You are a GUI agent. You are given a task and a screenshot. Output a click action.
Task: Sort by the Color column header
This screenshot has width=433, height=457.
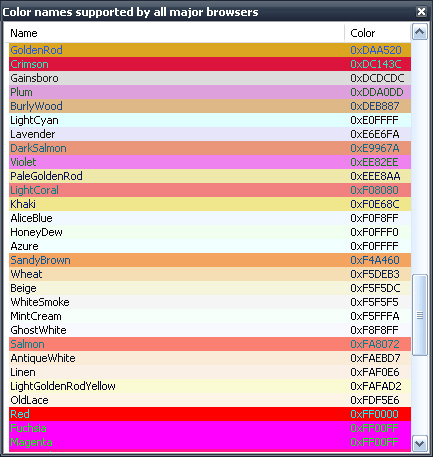tap(378, 33)
